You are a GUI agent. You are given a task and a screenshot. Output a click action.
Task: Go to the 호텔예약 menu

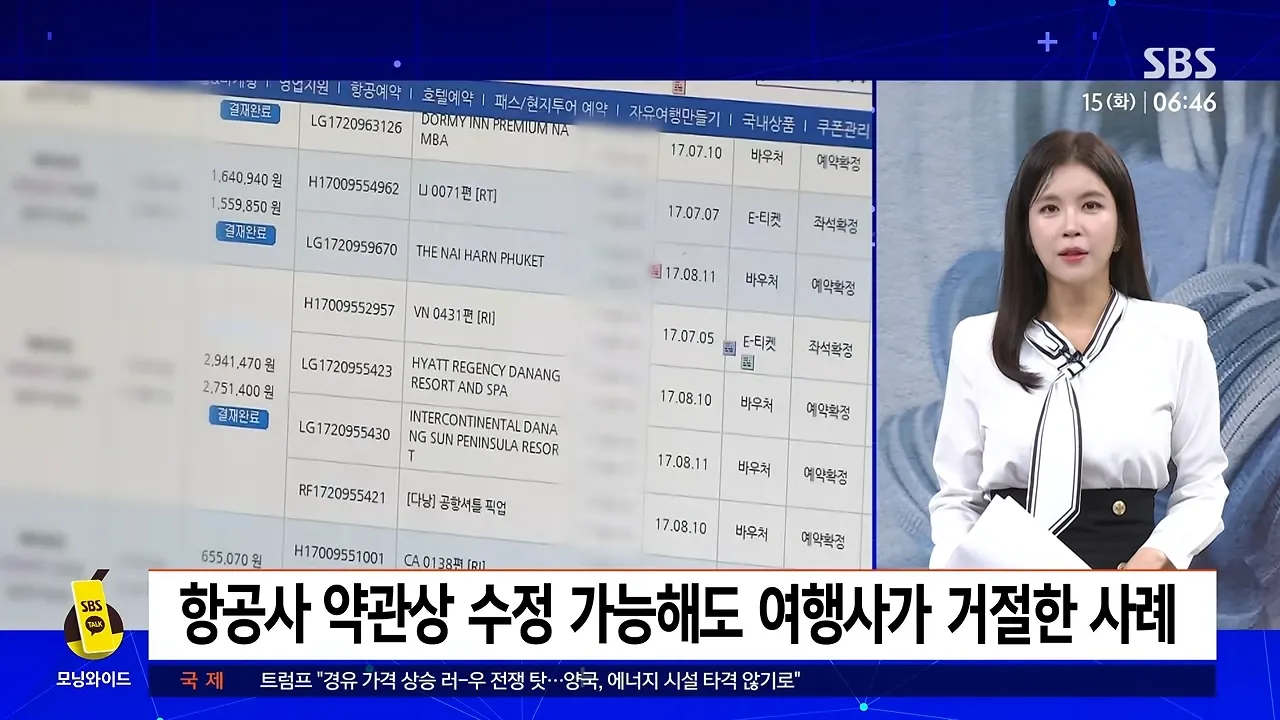point(446,97)
